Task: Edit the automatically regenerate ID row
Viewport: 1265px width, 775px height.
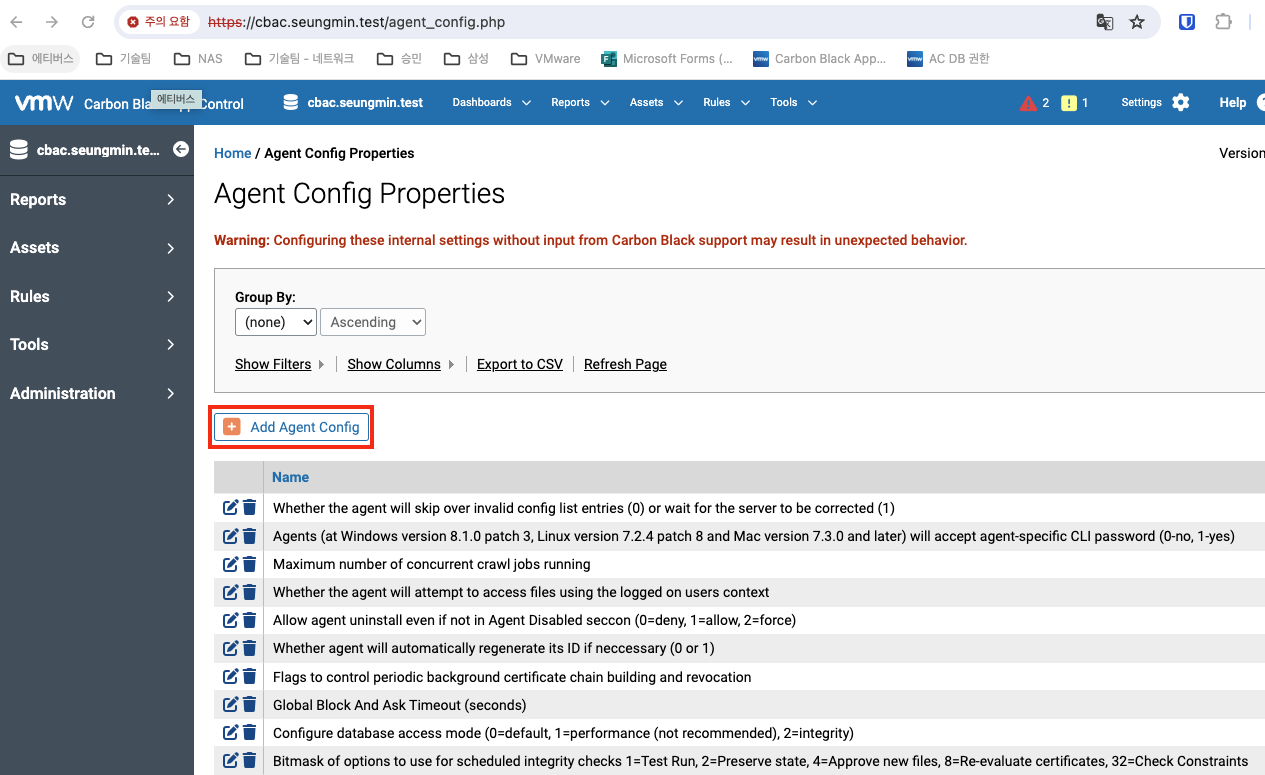Action: coord(230,648)
